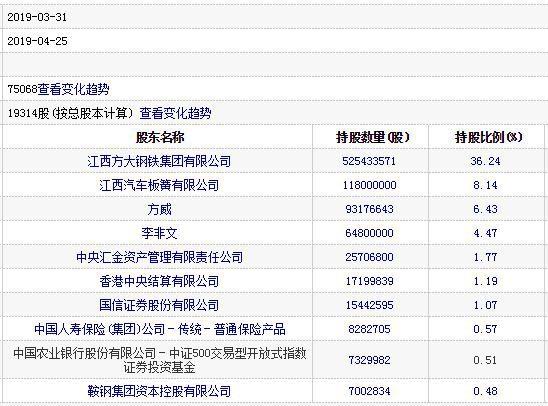Click the 股东名称 column header

point(160,137)
